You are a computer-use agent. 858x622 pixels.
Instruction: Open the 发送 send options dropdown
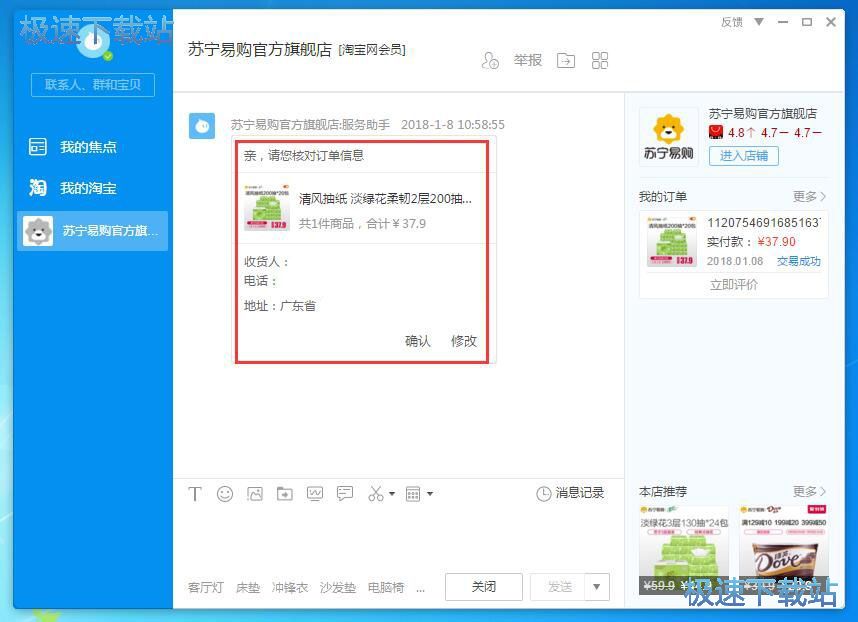(596, 587)
